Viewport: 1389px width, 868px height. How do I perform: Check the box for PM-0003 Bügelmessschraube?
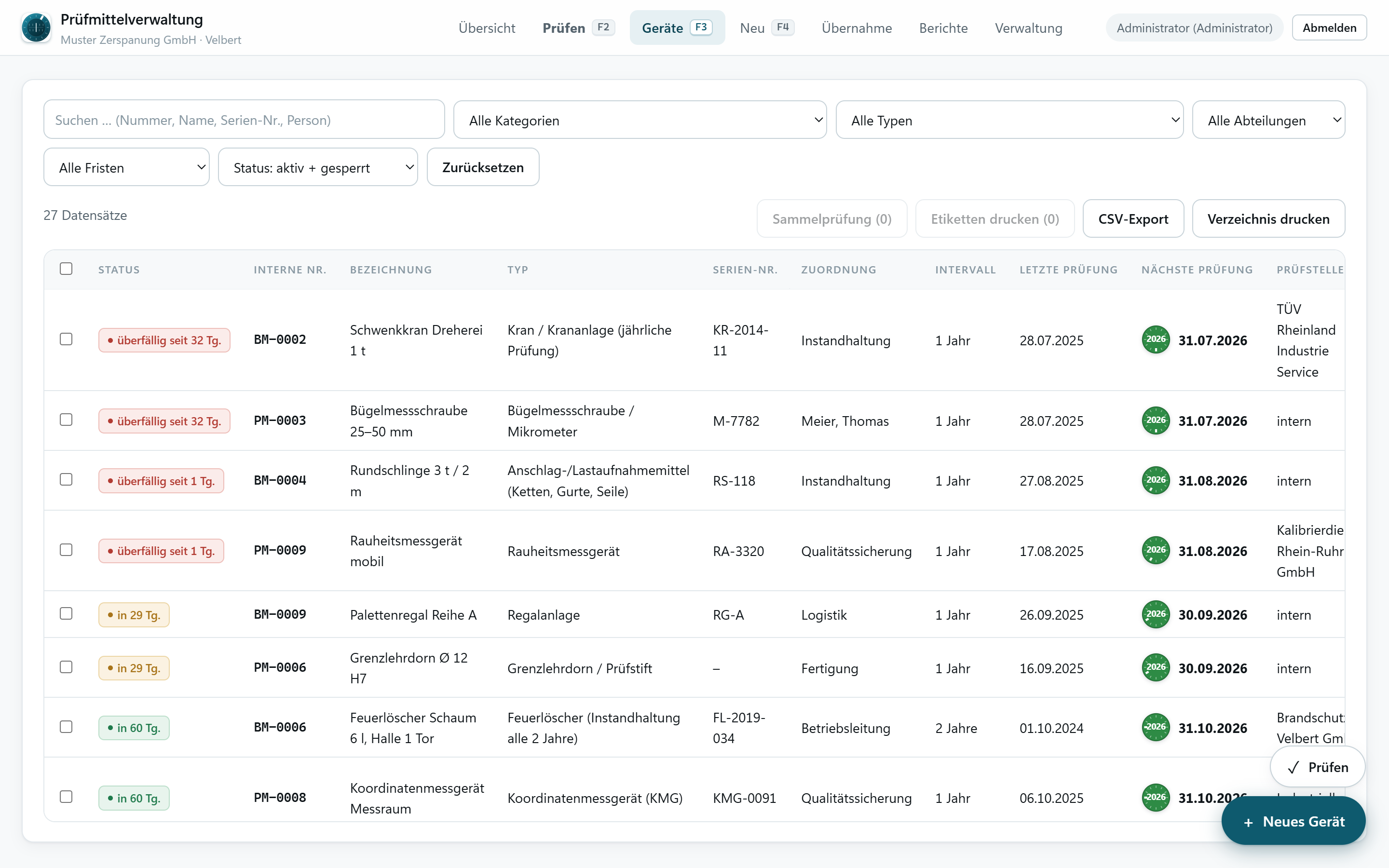[66, 420]
